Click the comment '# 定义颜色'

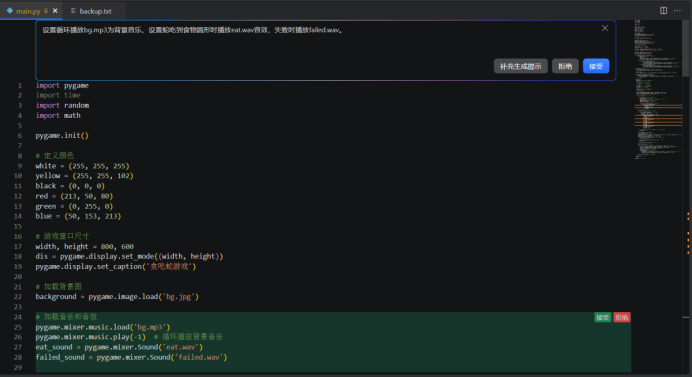pyautogui.click(x=55, y=156)
